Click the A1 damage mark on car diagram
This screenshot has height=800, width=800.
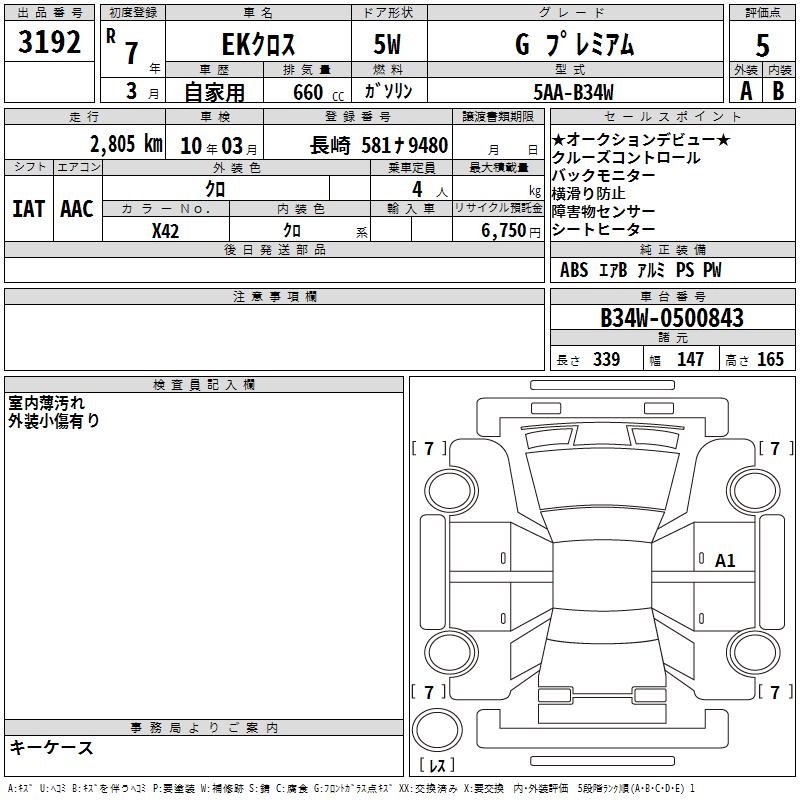click(x=725, y=561)
